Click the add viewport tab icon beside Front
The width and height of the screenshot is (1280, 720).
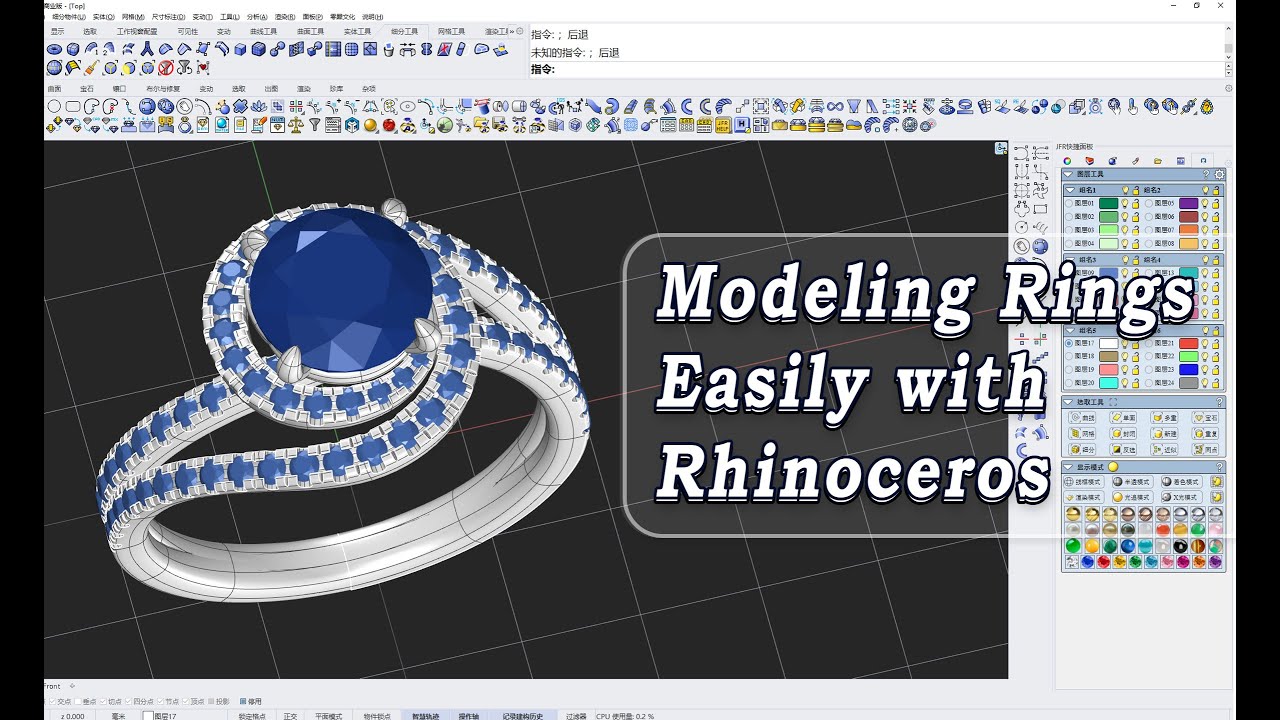72,685
